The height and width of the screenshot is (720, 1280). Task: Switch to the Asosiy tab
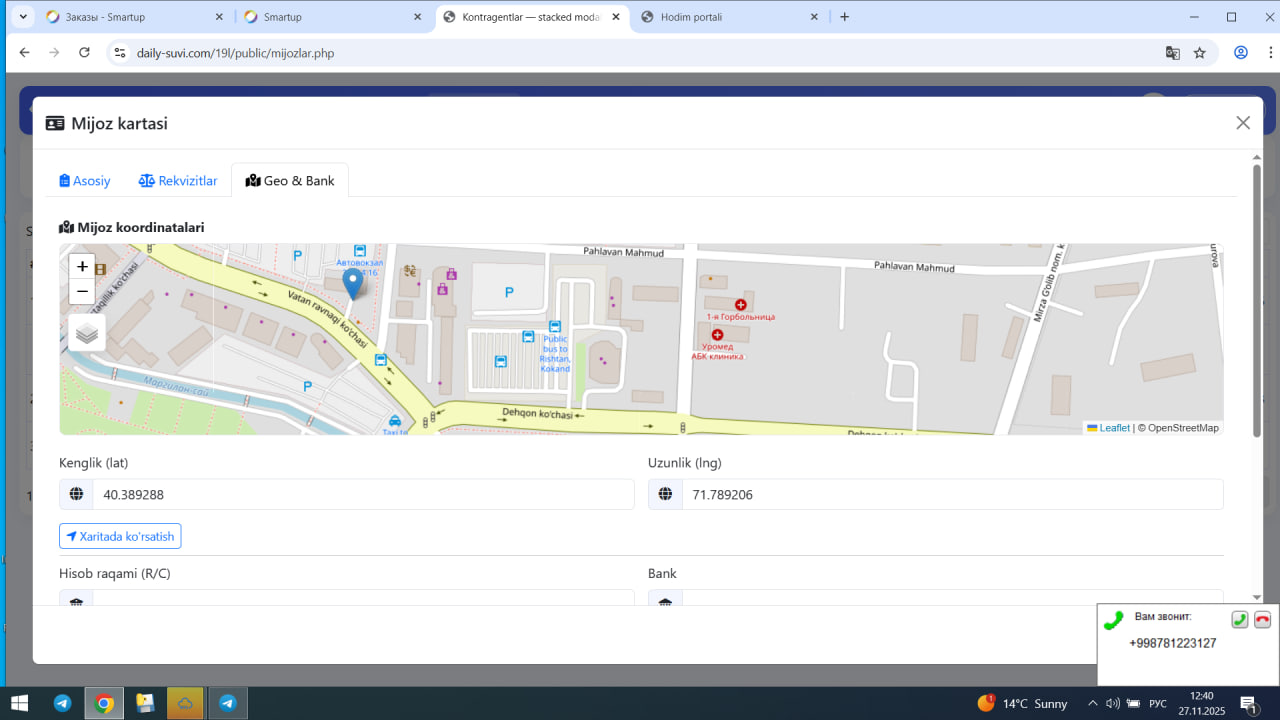pos(85,181)
